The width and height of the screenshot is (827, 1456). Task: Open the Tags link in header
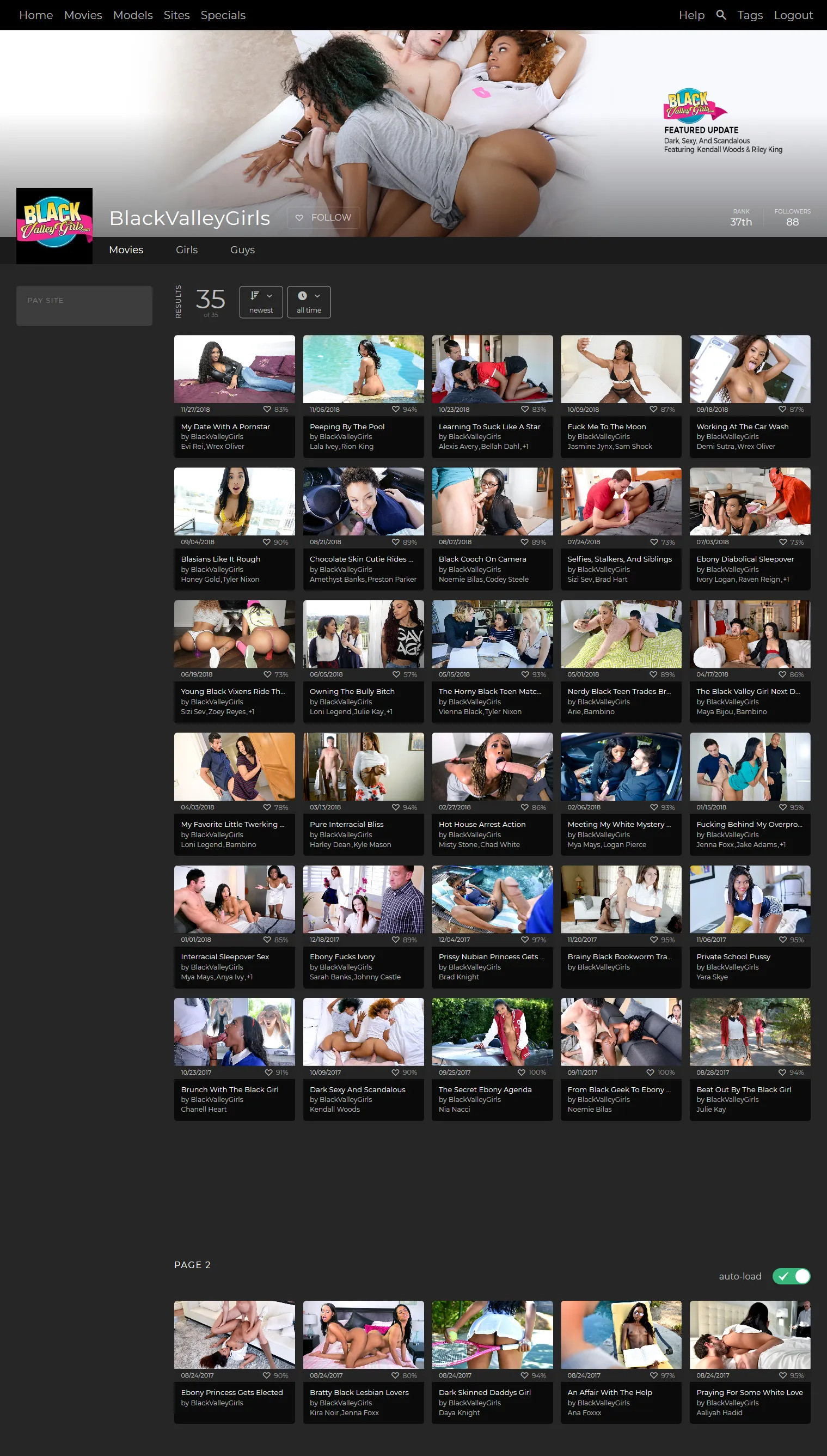[749, 15]
